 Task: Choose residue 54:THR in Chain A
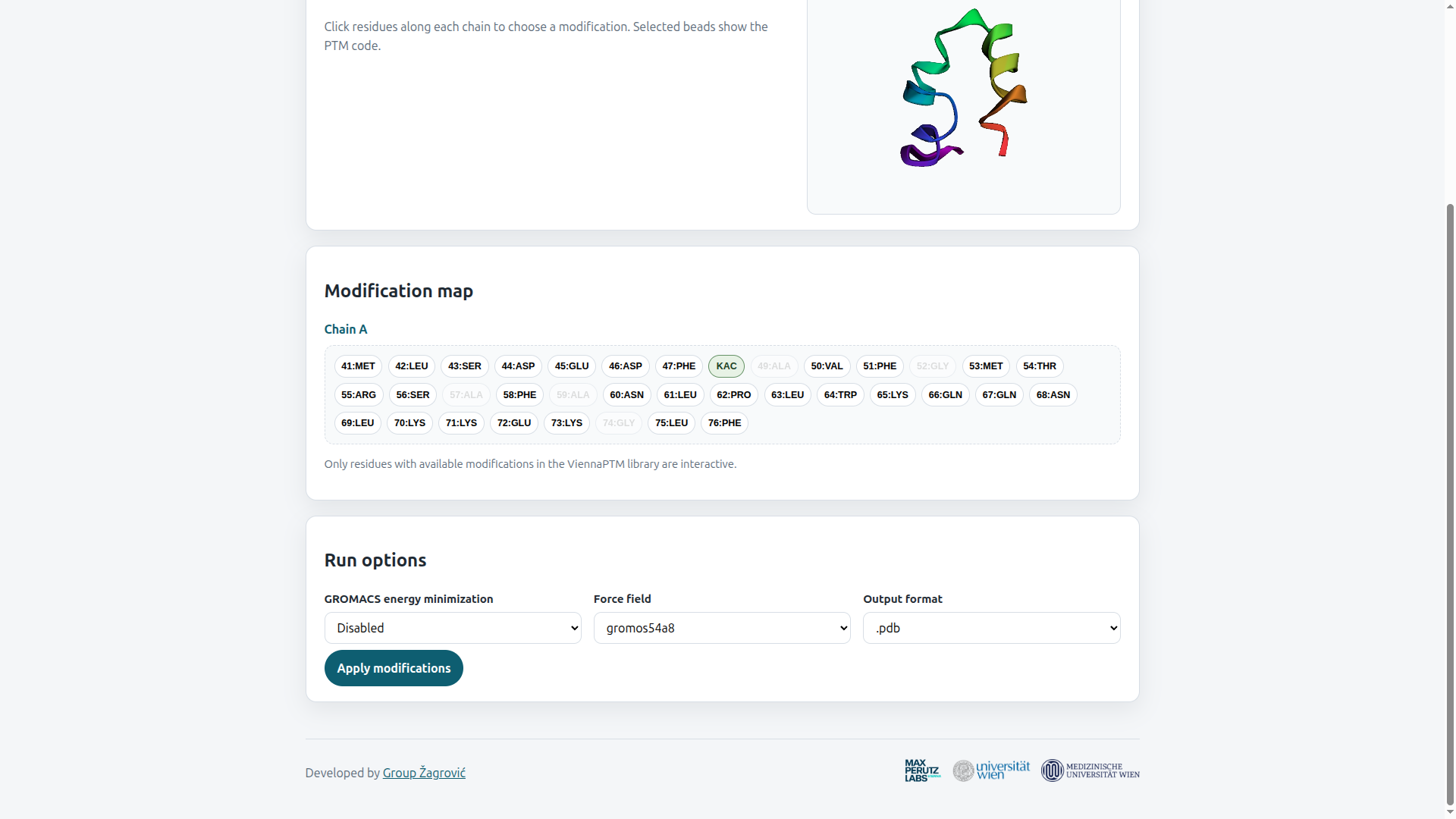click(1040, 366)
